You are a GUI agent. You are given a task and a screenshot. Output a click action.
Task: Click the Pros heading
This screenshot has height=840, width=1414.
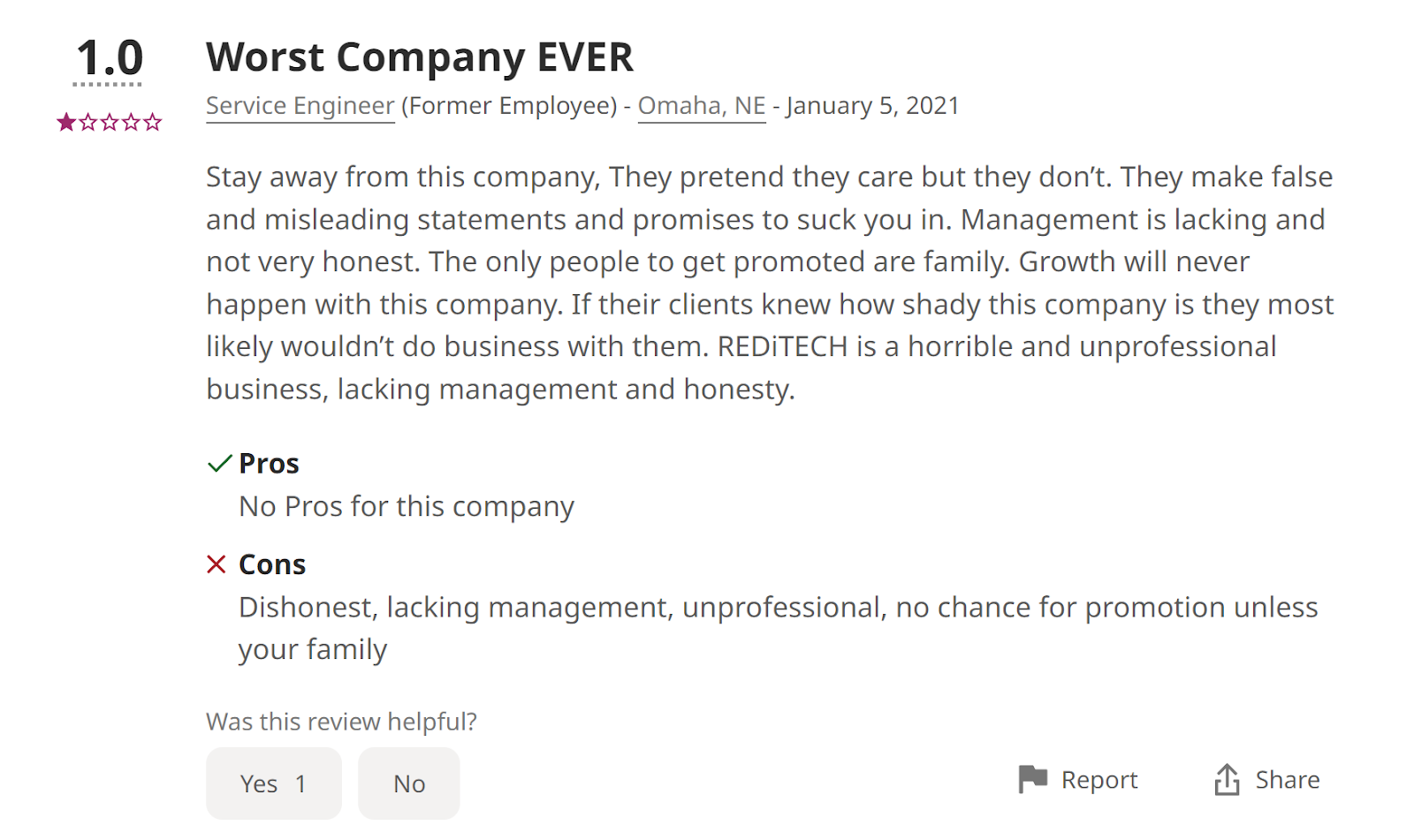coord(269,464)
